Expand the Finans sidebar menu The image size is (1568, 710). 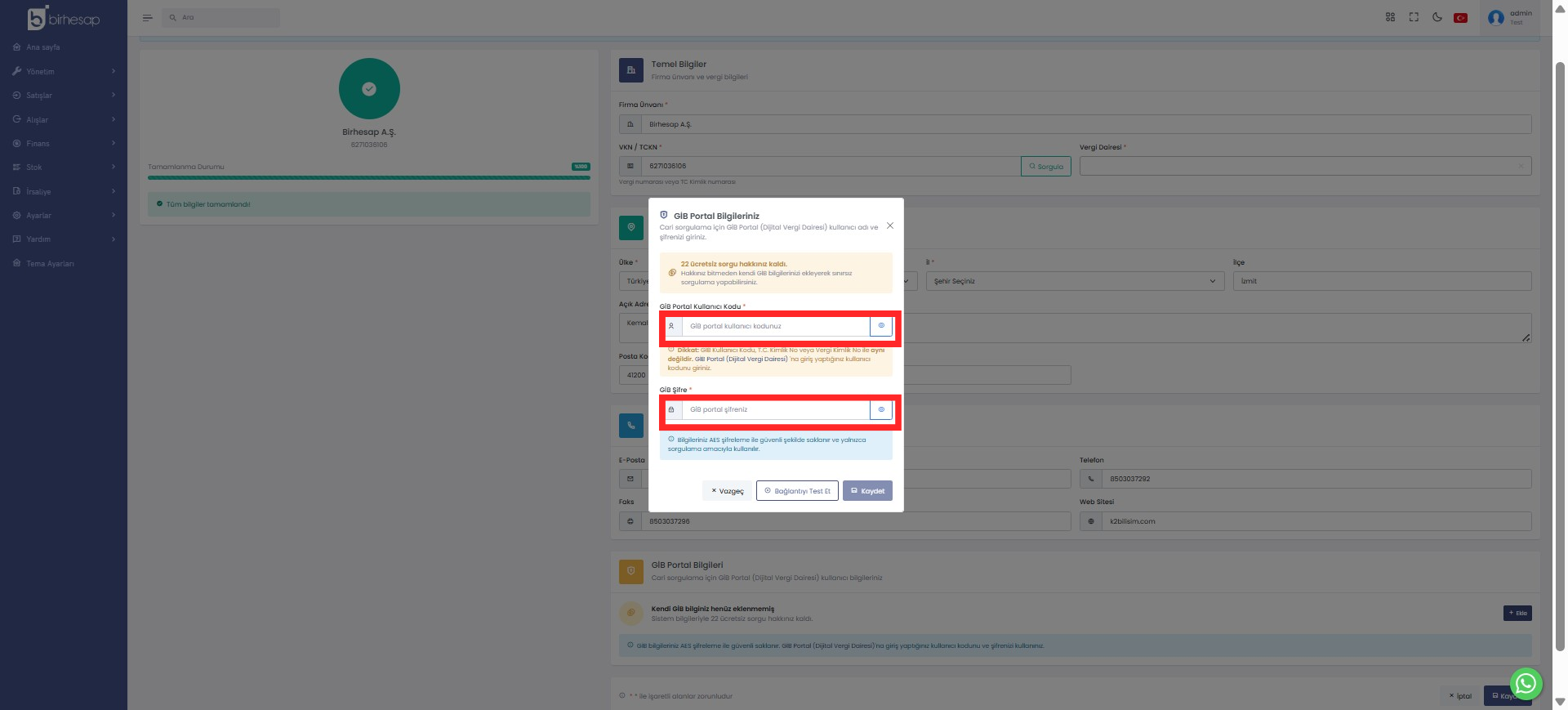64,144
